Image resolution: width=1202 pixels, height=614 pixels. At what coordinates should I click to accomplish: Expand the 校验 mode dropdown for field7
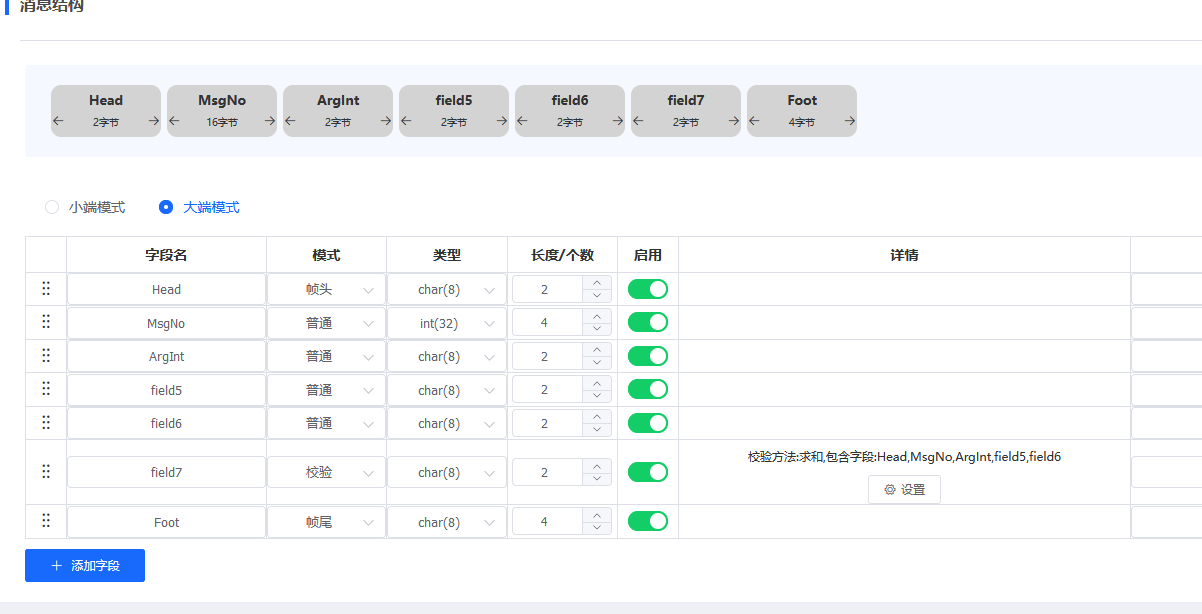click(x=326, y=472)
